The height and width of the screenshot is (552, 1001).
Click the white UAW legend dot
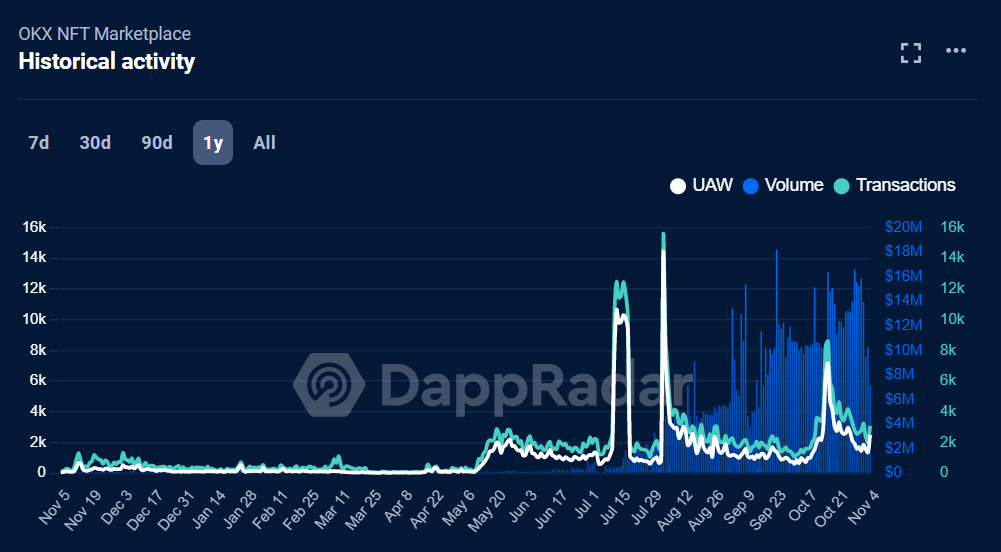click(677, 186)
